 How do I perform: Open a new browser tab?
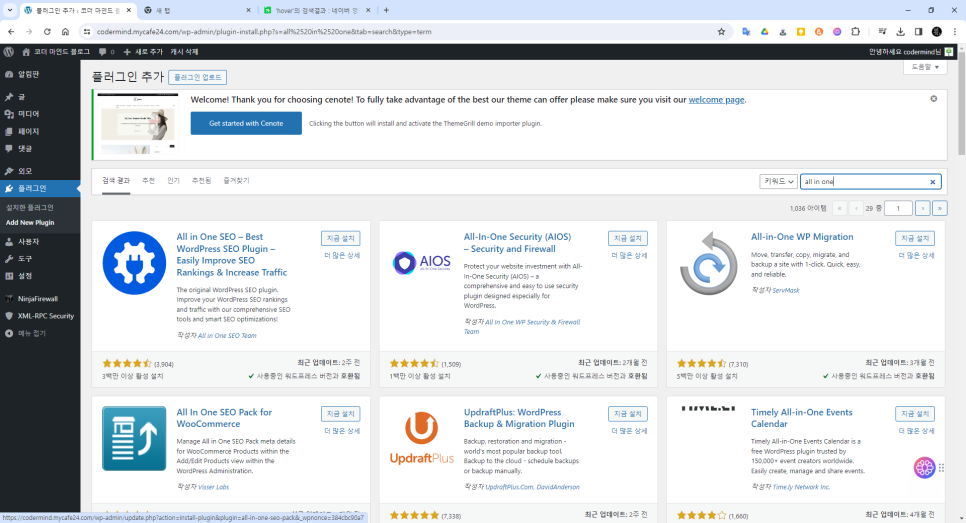[386, 10]
